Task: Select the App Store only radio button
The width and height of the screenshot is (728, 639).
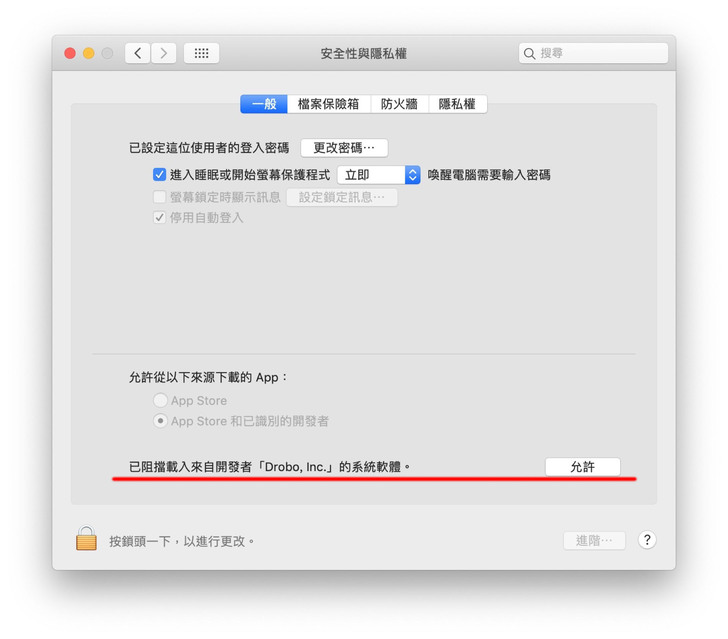Action: click(x=160, y=400)
